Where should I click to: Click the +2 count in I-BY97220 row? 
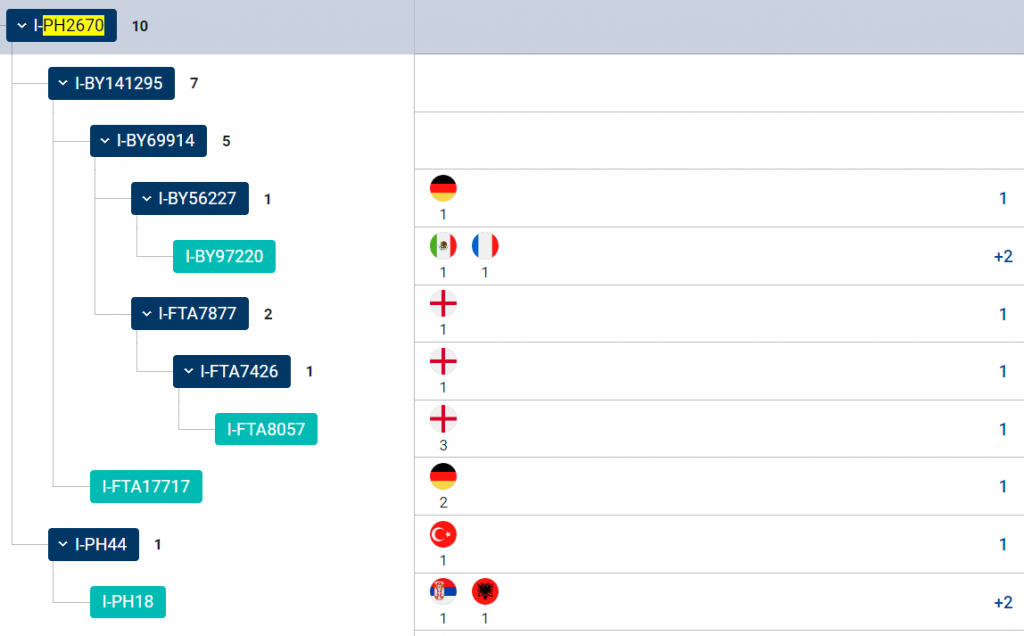[1003, 257]
